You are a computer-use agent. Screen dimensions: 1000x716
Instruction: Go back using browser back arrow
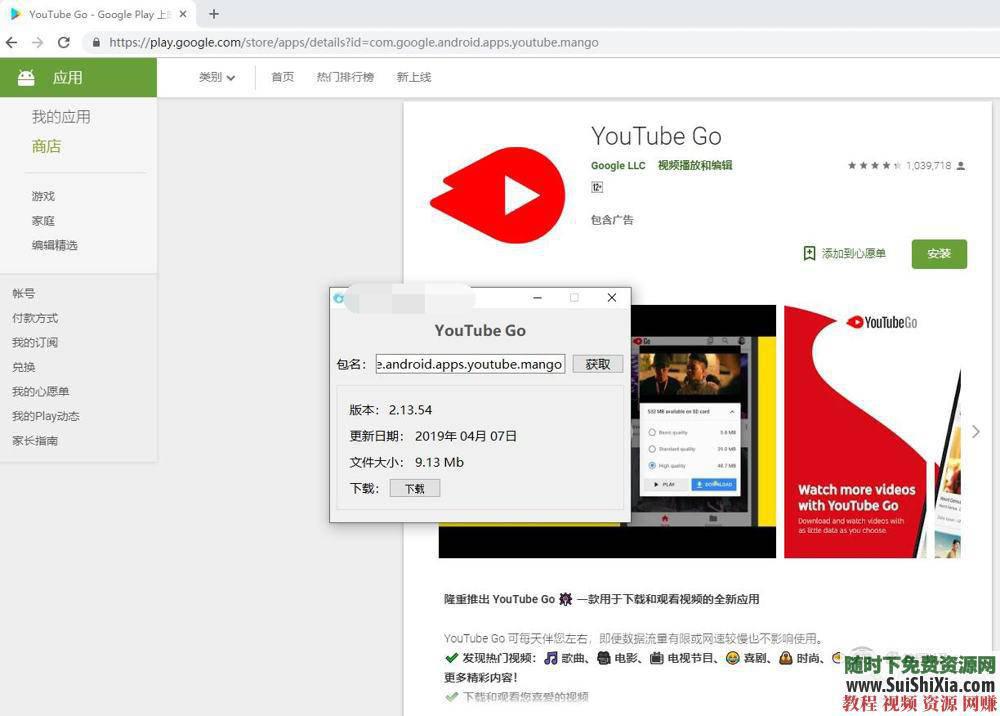point(11,42)
